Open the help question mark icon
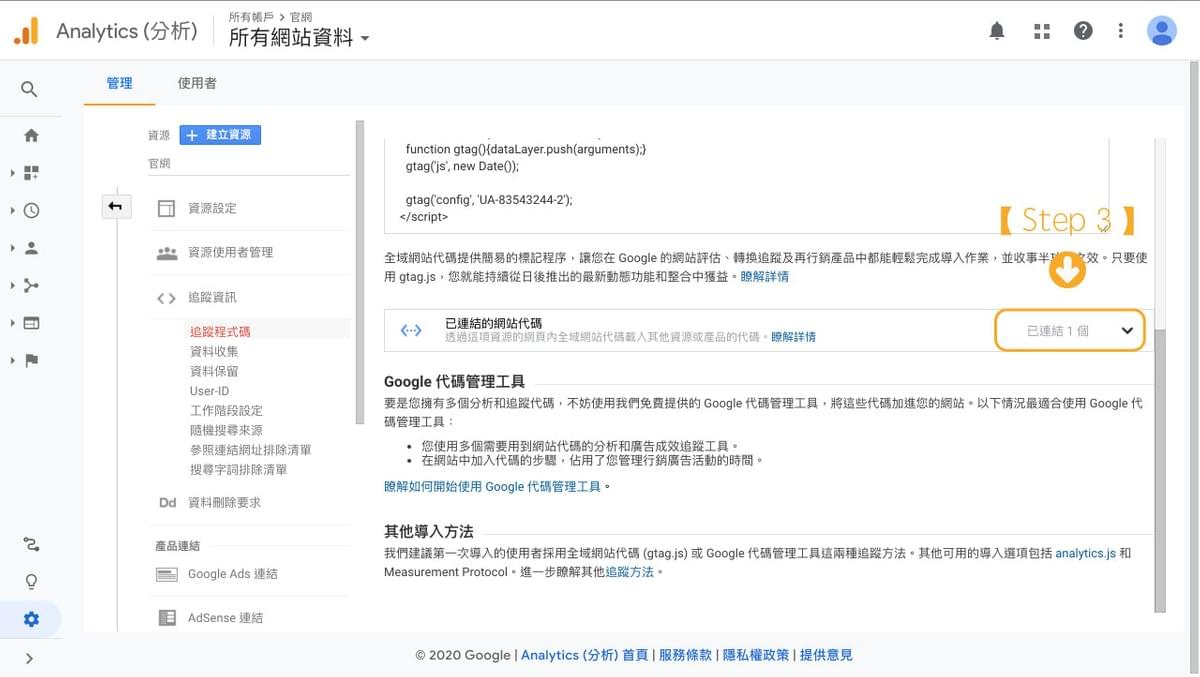The width and height of the screenshot is (1200, 677). (x=1083, y=31)
